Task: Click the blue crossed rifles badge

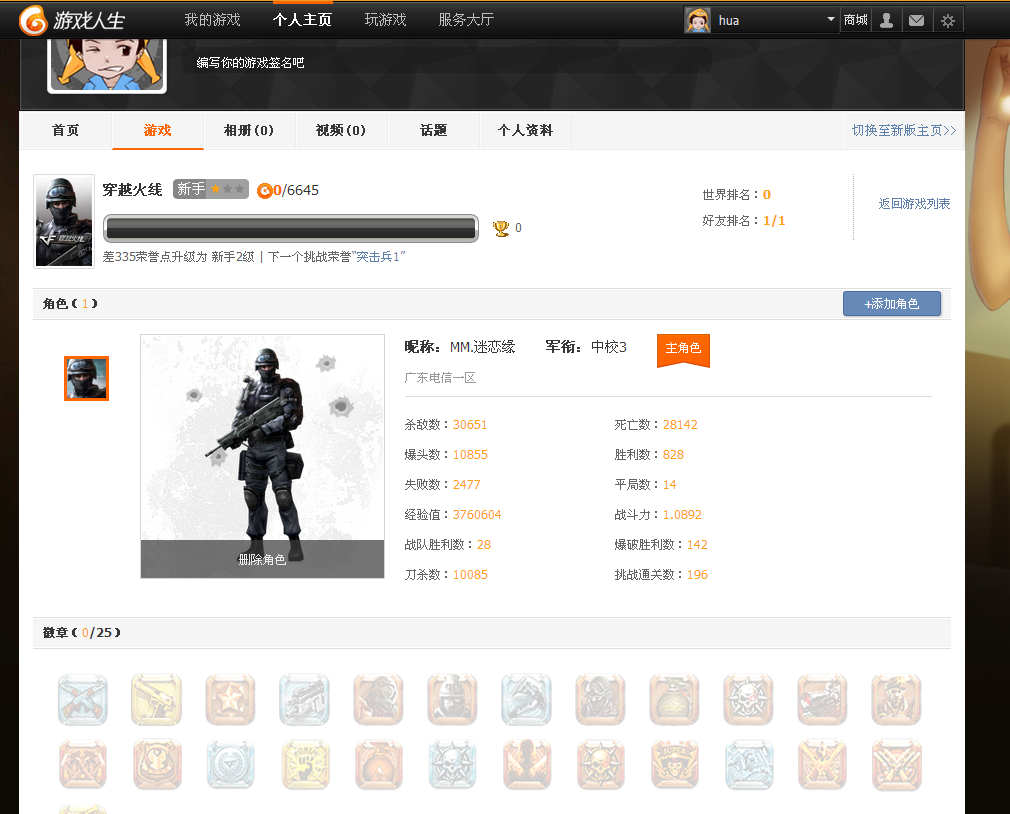Action: point(82,699)
